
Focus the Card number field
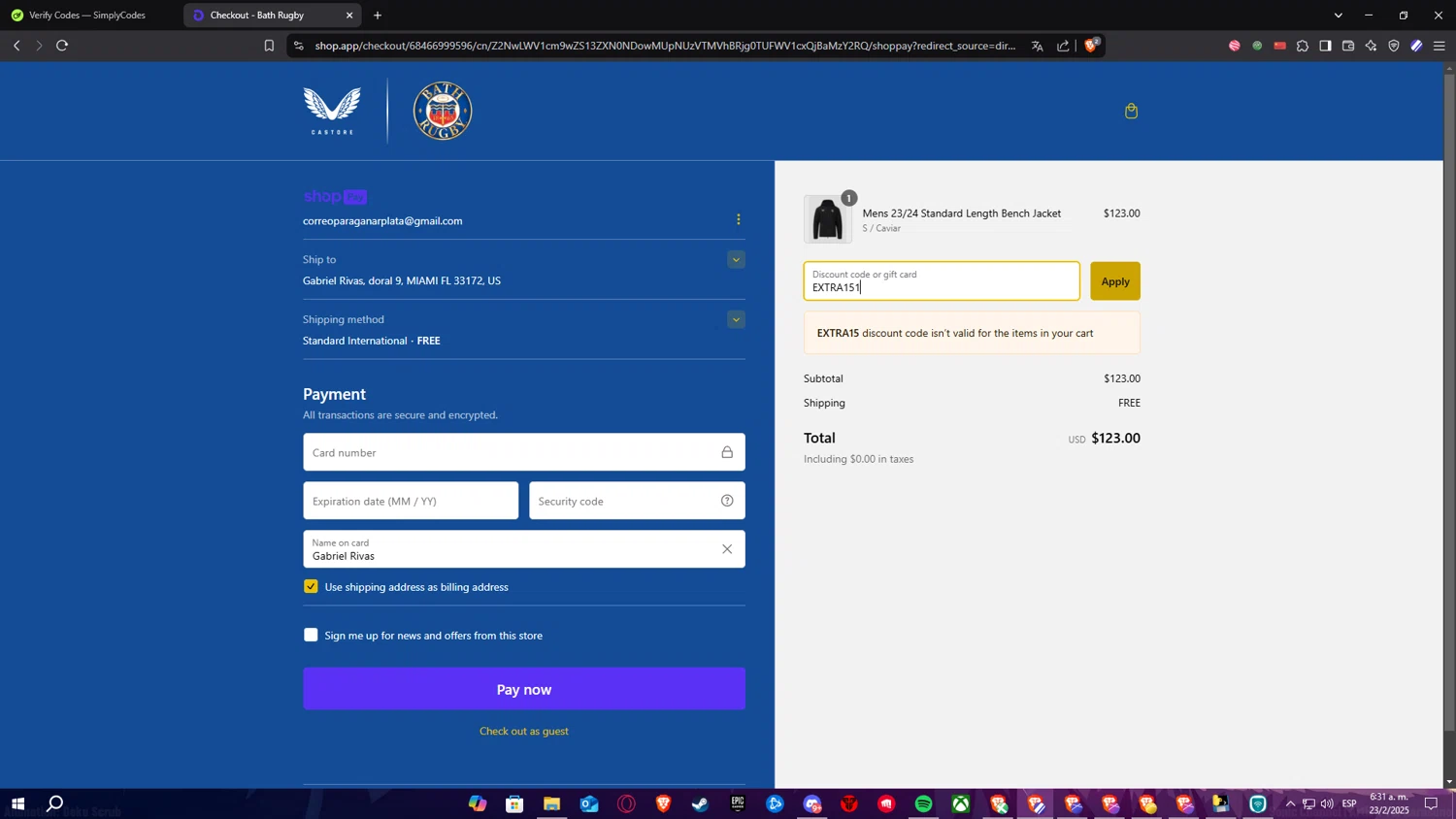click(x=524, y=452)
